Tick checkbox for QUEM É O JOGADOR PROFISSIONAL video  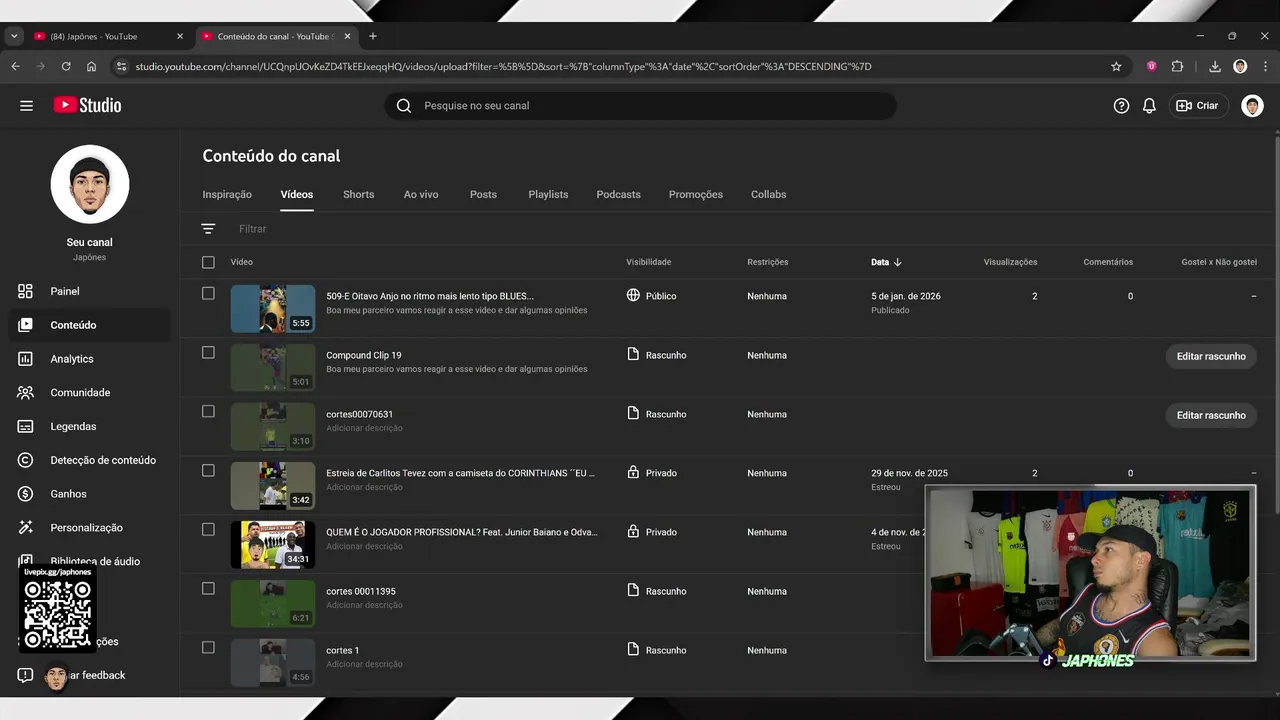click(x=208, y=529)
